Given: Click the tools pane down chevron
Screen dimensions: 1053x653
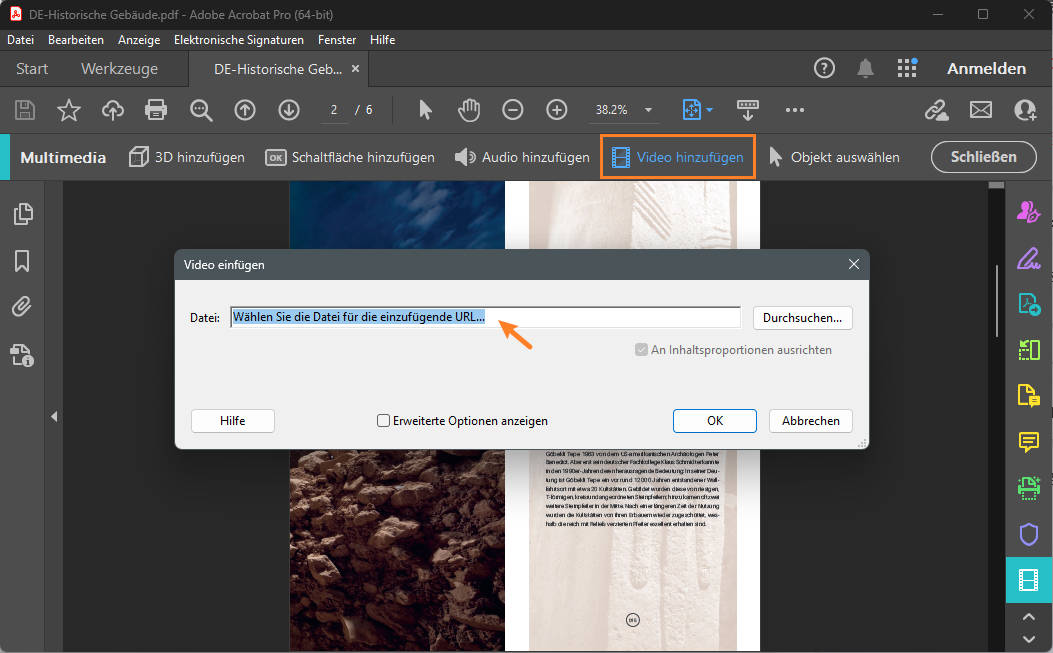Looking at the screenshot, I should (x=1028, y=639).
